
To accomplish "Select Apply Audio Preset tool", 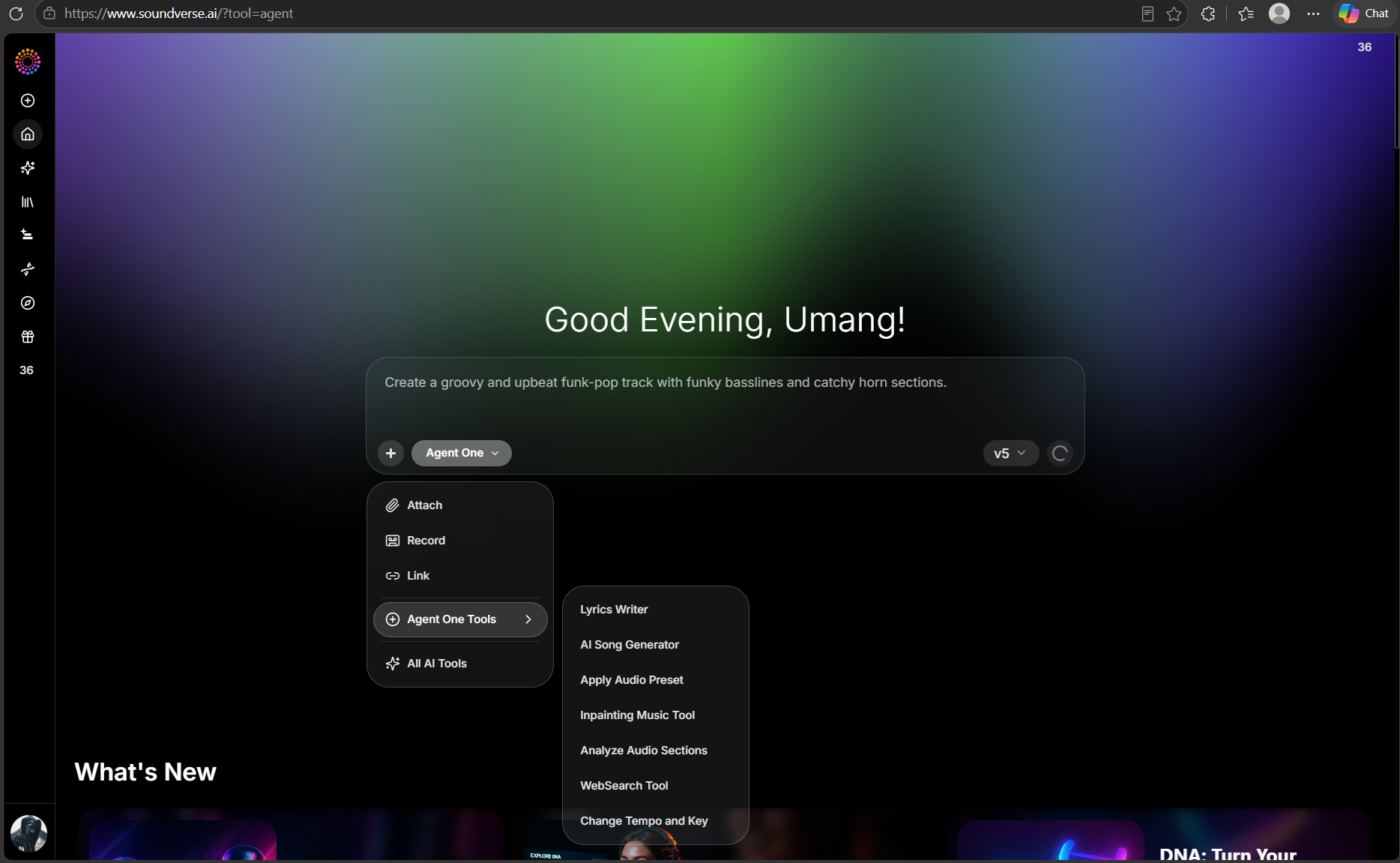I will [x=655, y=680].
